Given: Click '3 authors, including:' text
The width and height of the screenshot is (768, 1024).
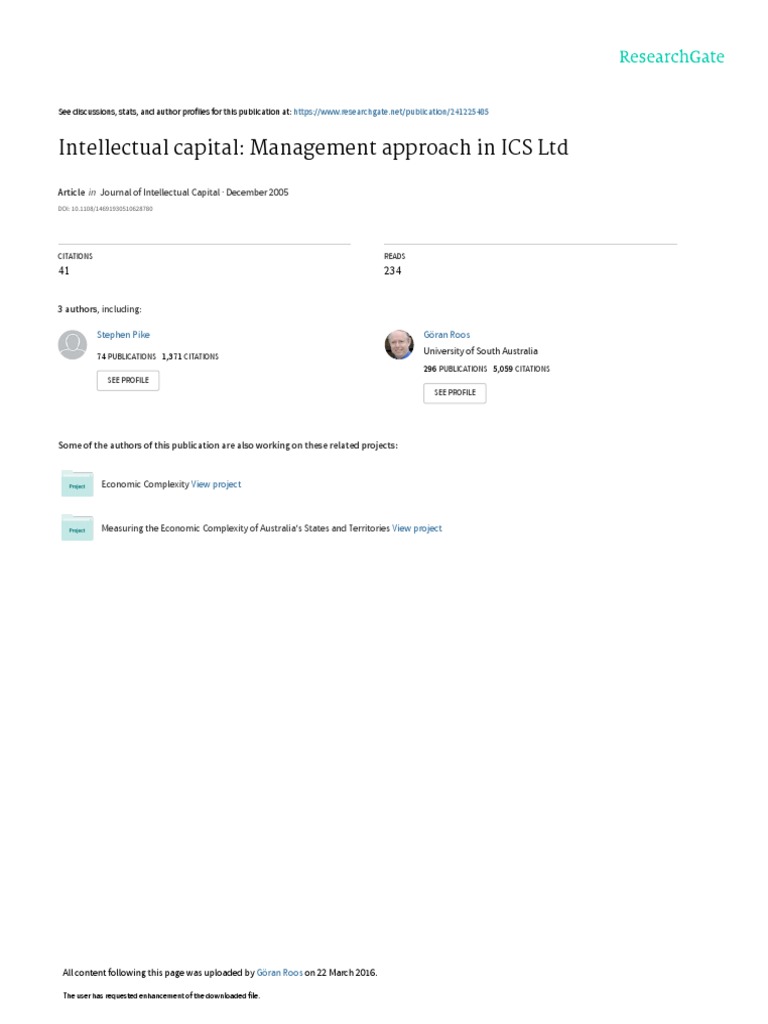Looking at the screenshot, I should pyautogui.click(x=99, y=309).
